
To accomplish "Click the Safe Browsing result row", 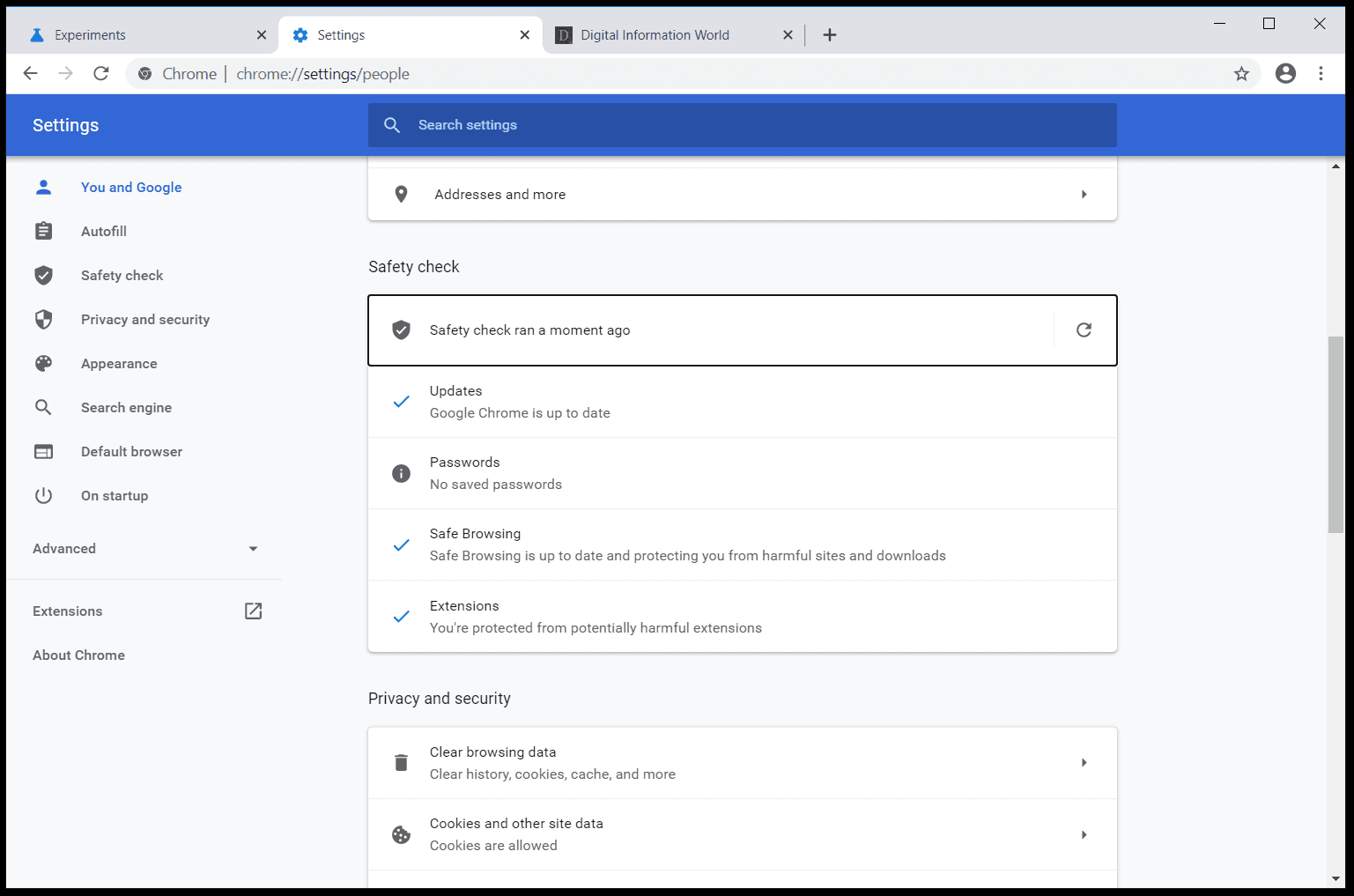I will click(x=742, y=544).
